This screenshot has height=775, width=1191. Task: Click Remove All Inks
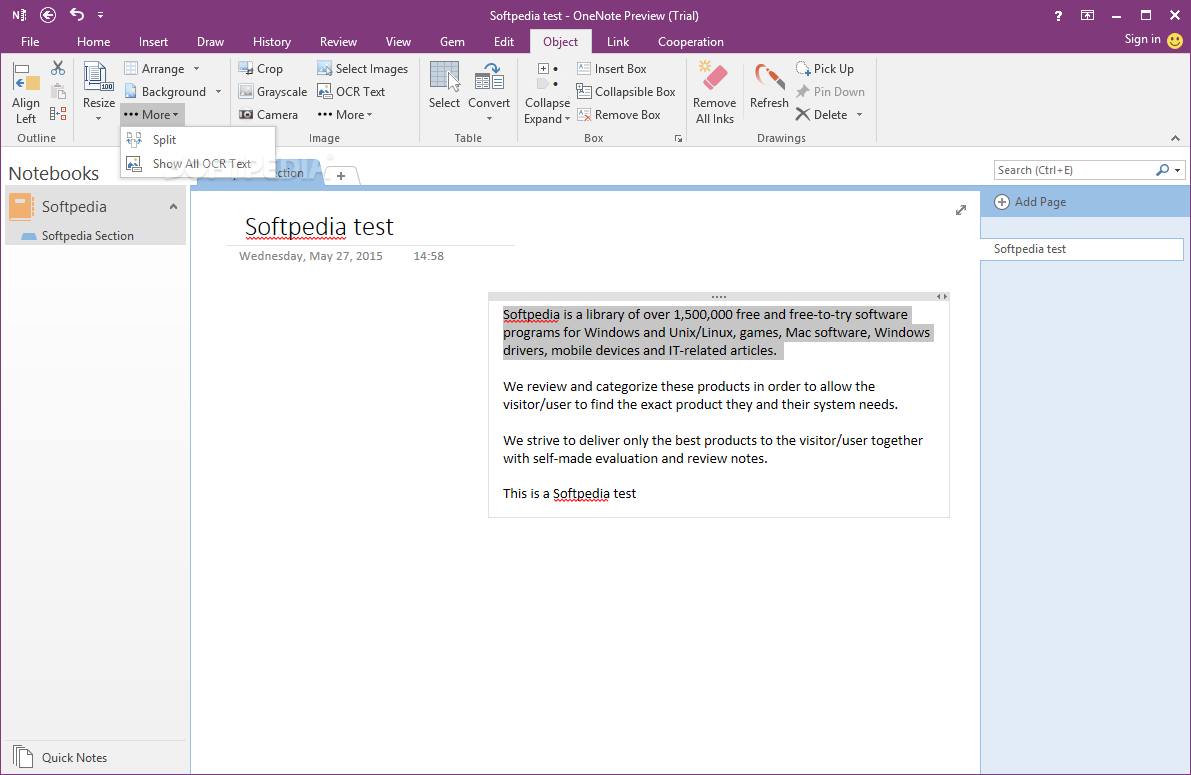click(x=714, y=93)
